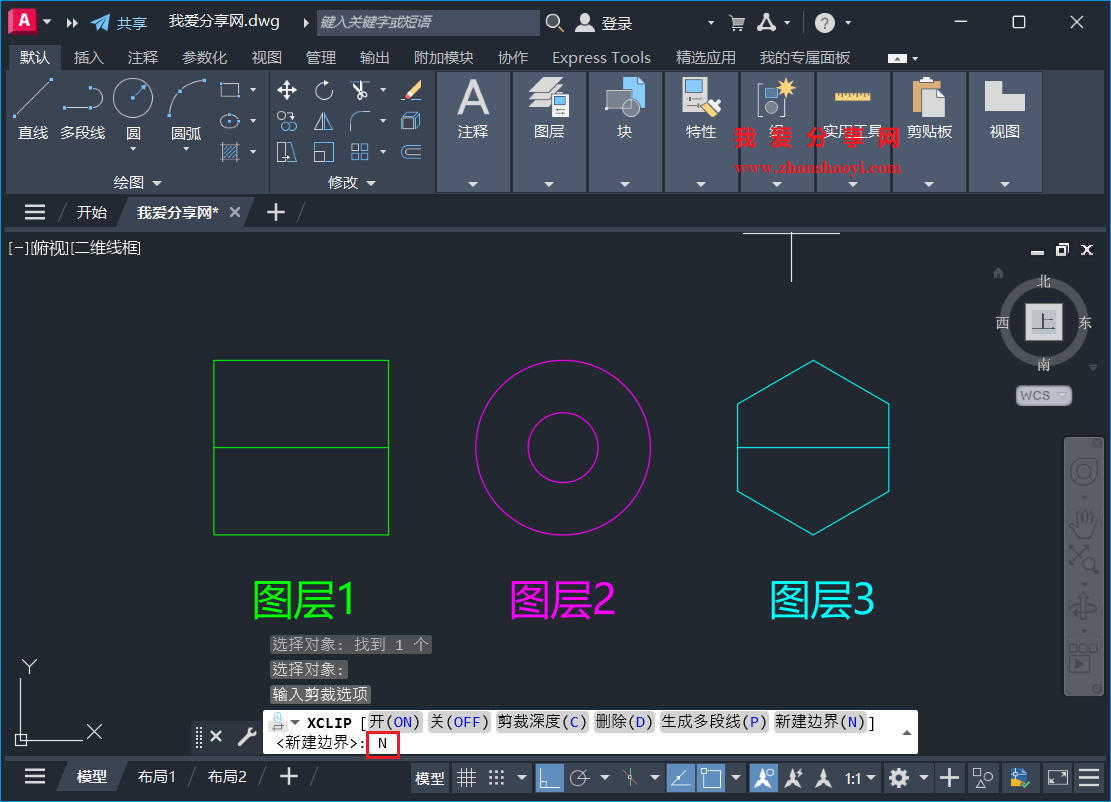Toggle grid display in status bar
The image size is (1111, 802).
(465, 777)
